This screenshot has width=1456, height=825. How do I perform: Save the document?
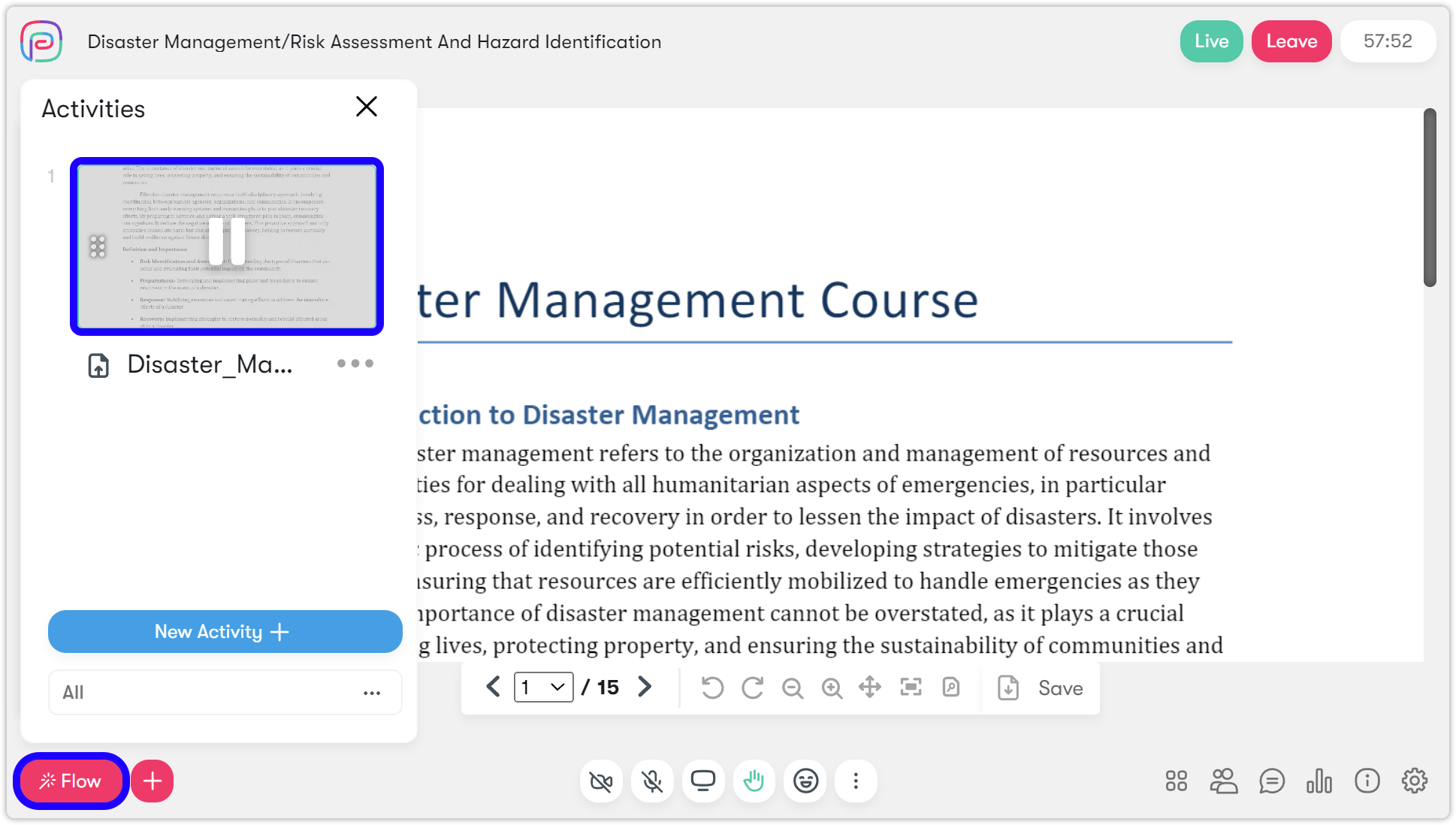(1041, 688)
